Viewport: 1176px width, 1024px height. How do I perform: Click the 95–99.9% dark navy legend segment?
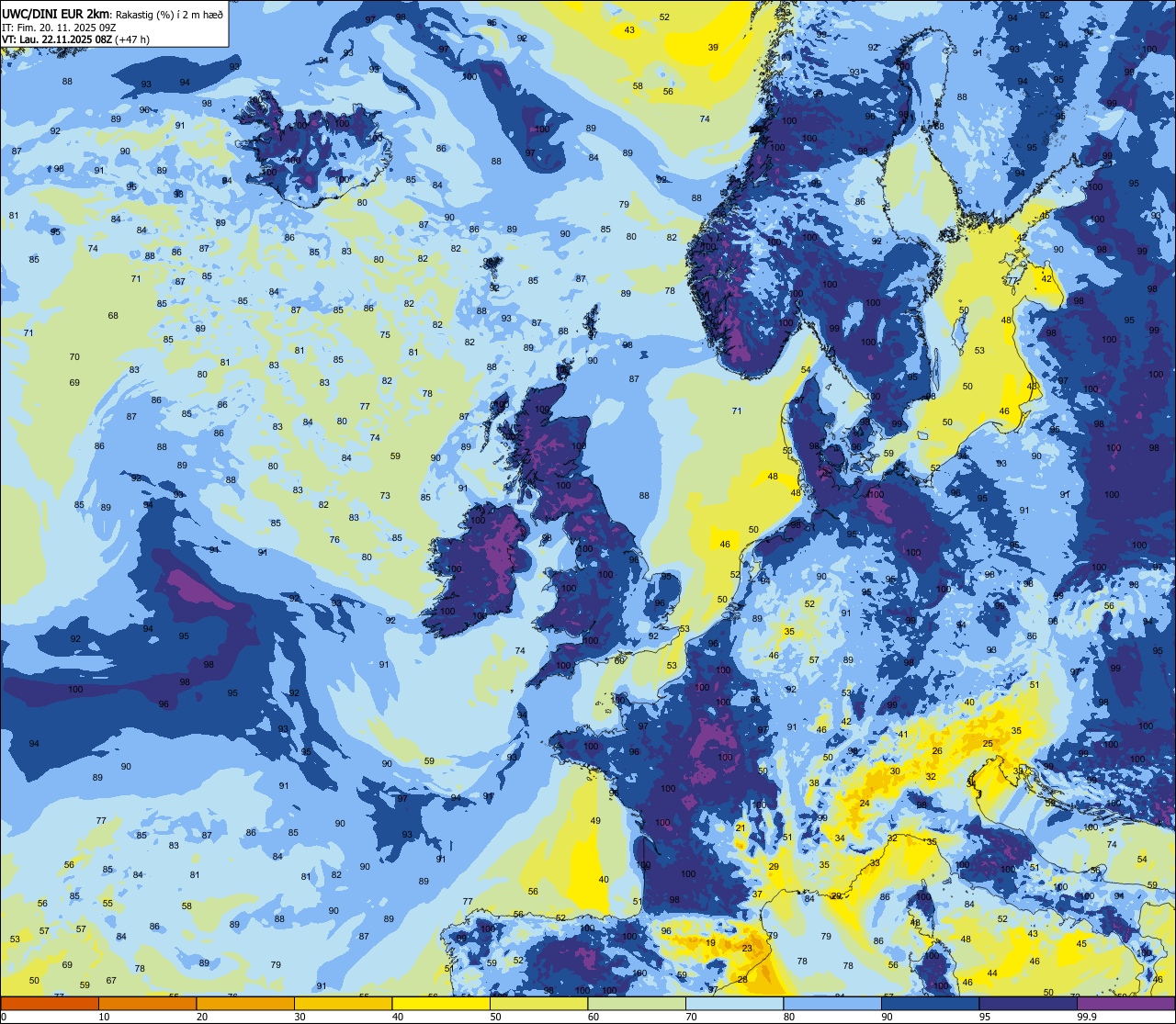1027,1003
